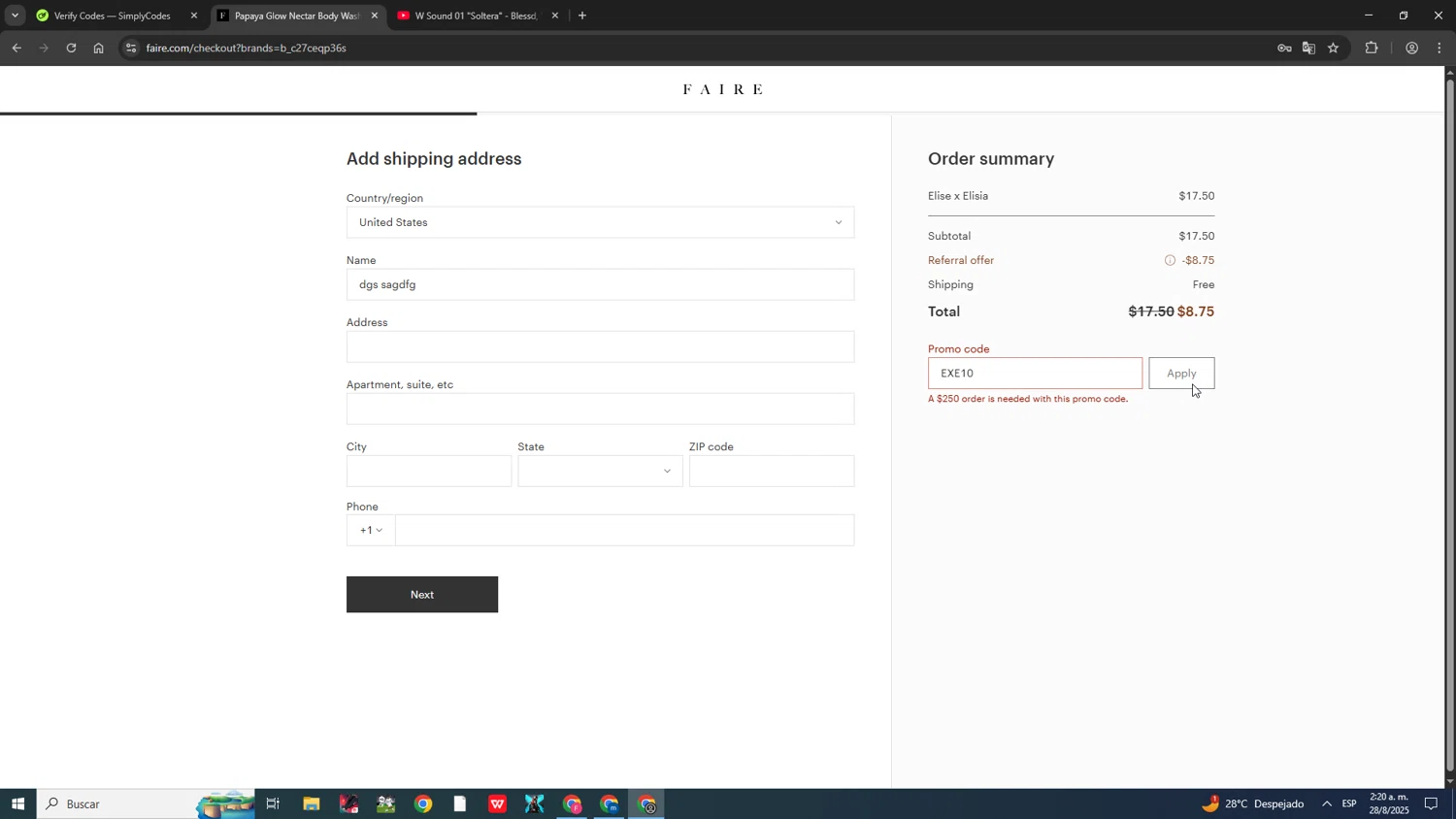Screen dimensions: 1456x819
Task: Click into the City text field
Action: pyautogui.click(x=428, y=472)
